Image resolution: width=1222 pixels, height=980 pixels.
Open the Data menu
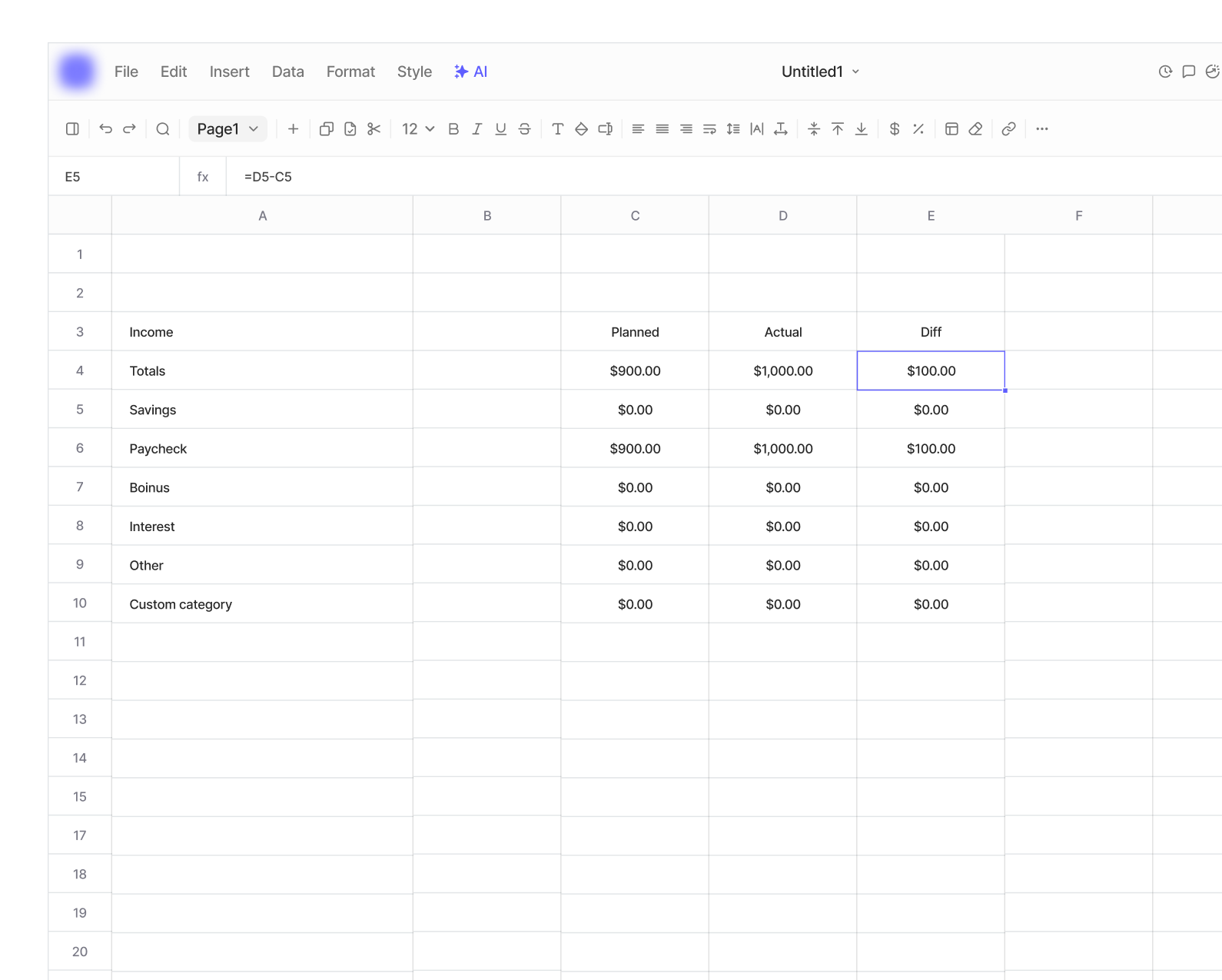[288, 71]
